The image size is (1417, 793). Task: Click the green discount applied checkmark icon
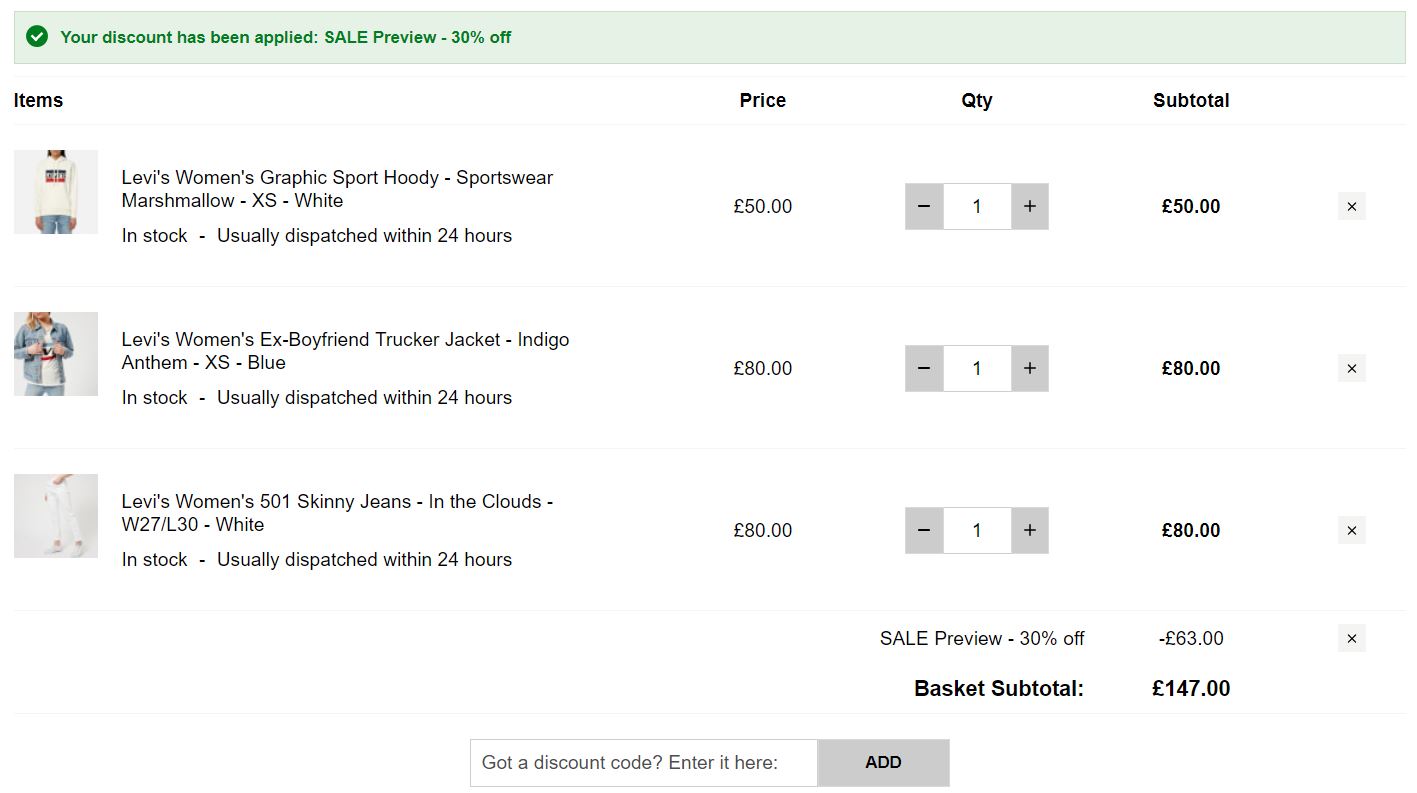pos(37,37)
